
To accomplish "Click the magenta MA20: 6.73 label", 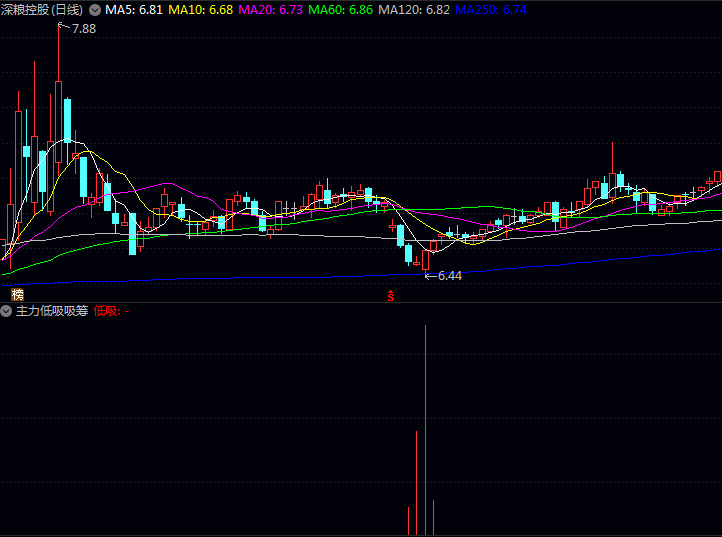I will point(271,9).
